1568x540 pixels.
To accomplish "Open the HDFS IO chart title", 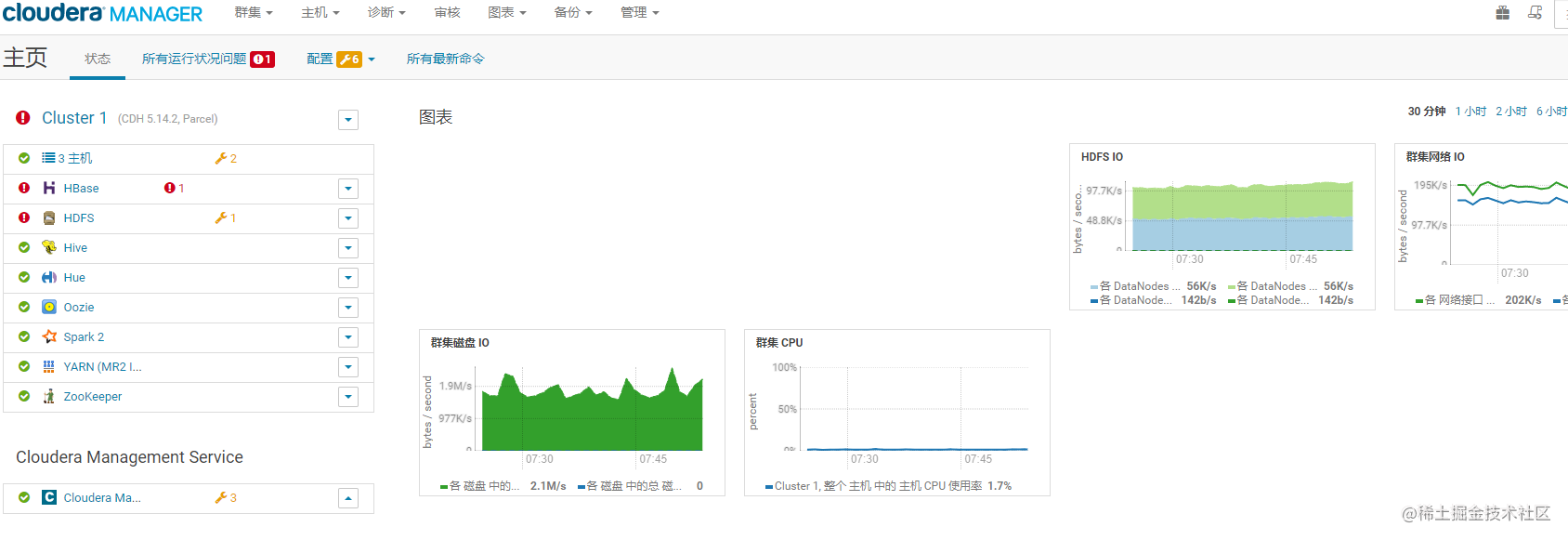I will [1102, 157].
